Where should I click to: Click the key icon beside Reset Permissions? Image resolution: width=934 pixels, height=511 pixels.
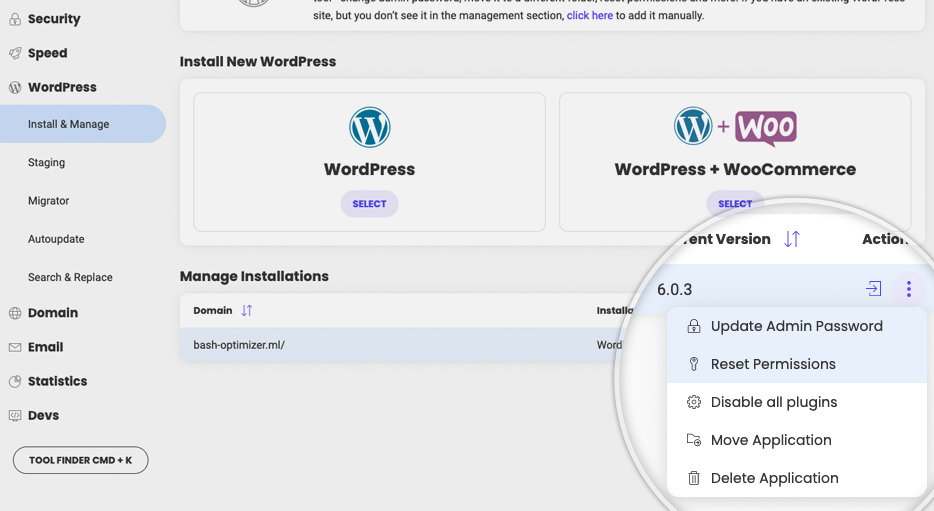tap(693, 364)
